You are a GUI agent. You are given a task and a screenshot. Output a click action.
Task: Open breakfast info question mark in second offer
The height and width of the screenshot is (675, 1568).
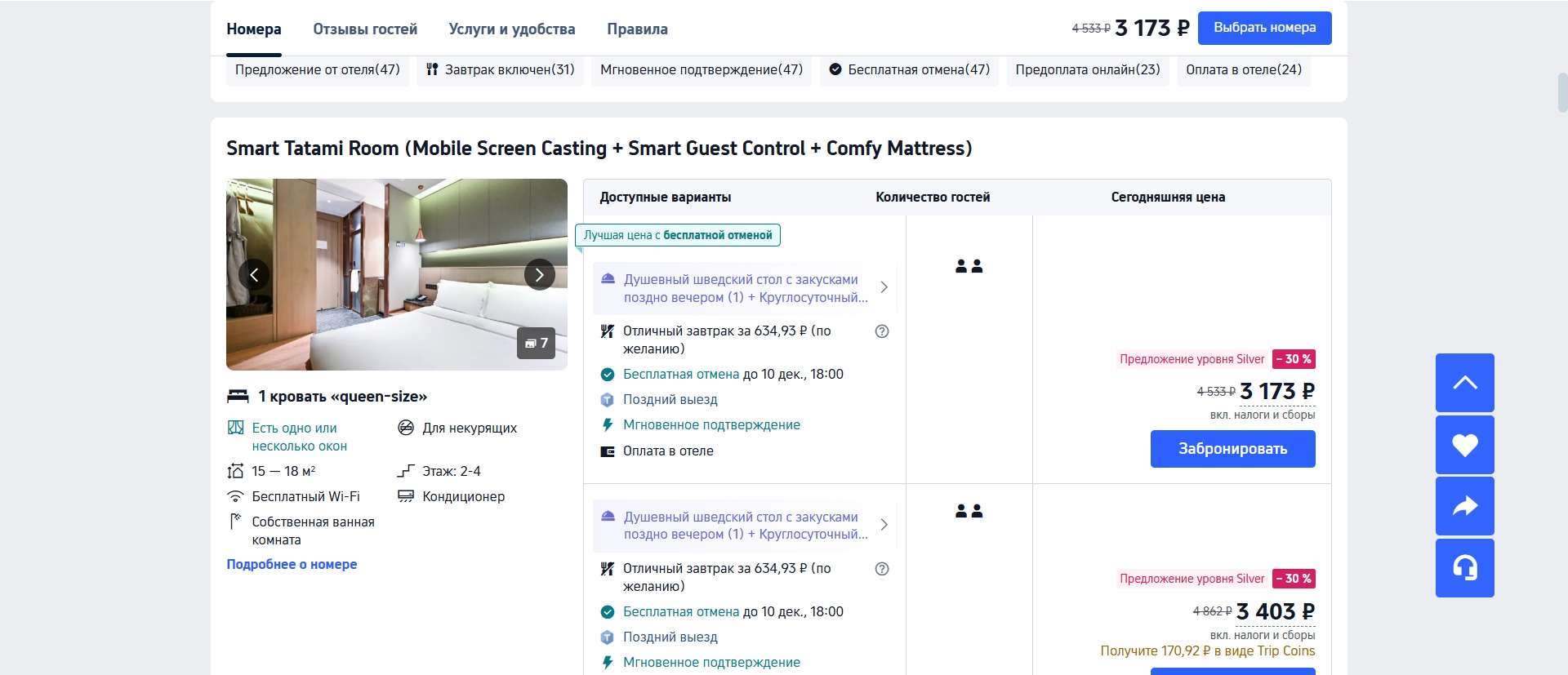pyautogui.click(x=881, y=569)
